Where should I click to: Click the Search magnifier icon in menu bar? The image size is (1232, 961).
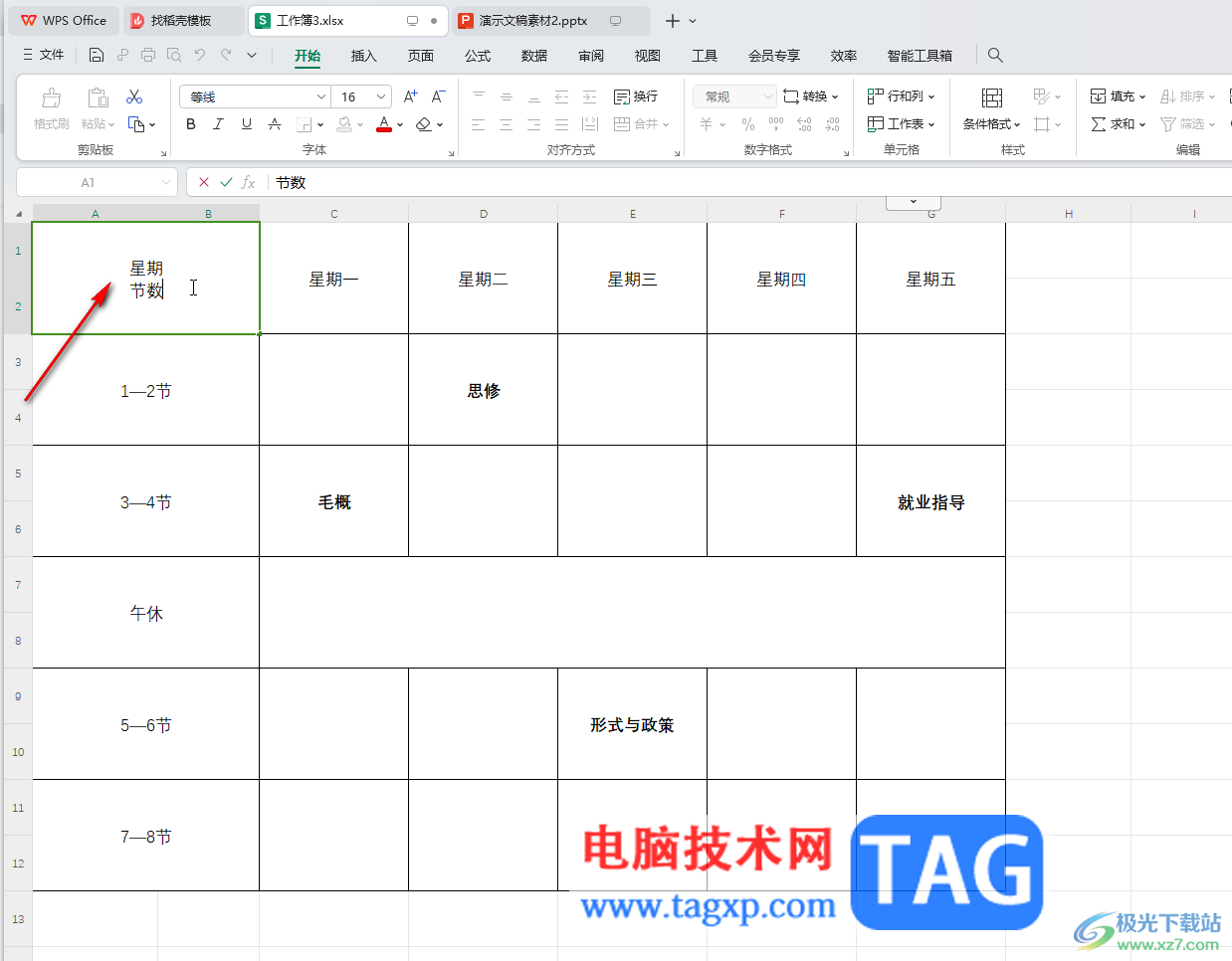click(x=995, y=55)
